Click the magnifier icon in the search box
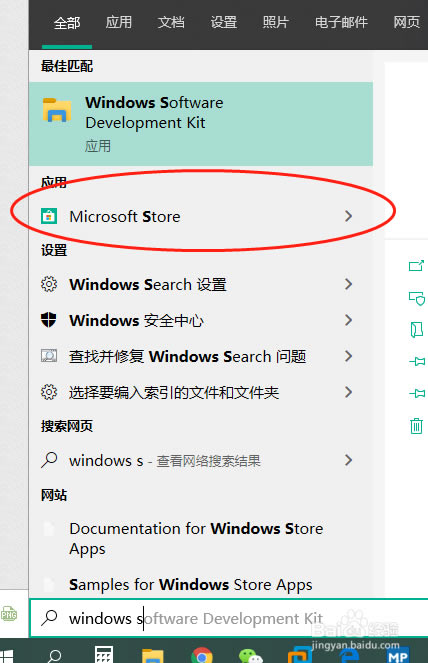Viewport: 428px width, 663px height. (x=49, y=618)
